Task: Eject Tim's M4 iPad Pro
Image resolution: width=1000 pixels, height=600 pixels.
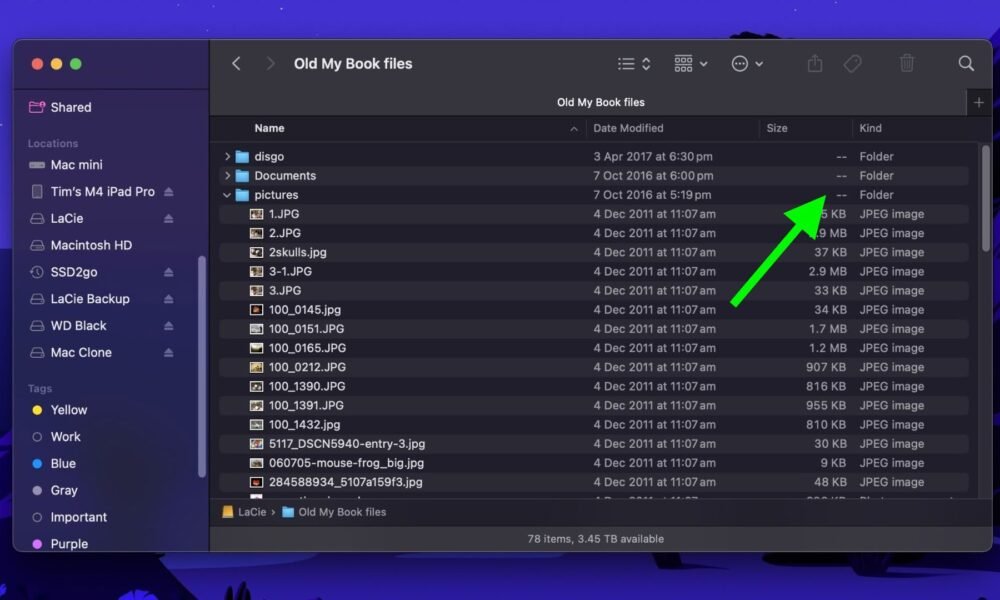Action: 168,192
